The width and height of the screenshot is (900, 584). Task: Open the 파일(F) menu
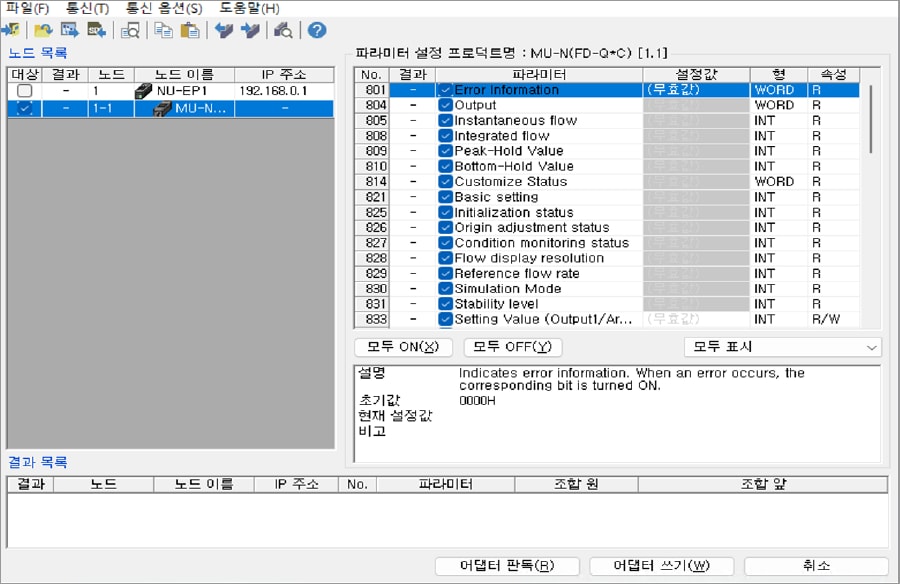(x=27, y=8)
